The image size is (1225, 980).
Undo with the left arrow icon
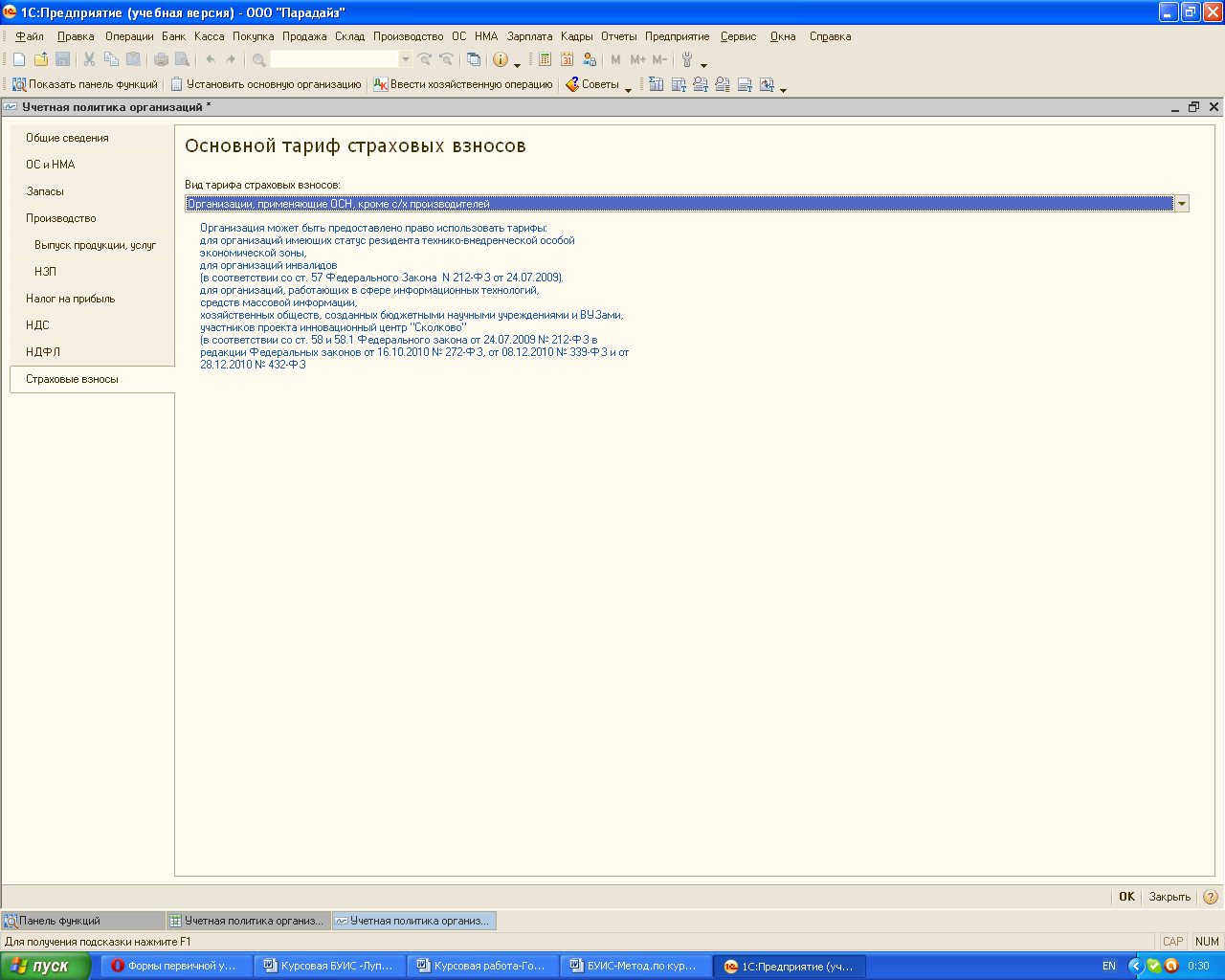(x=211, y=59)
